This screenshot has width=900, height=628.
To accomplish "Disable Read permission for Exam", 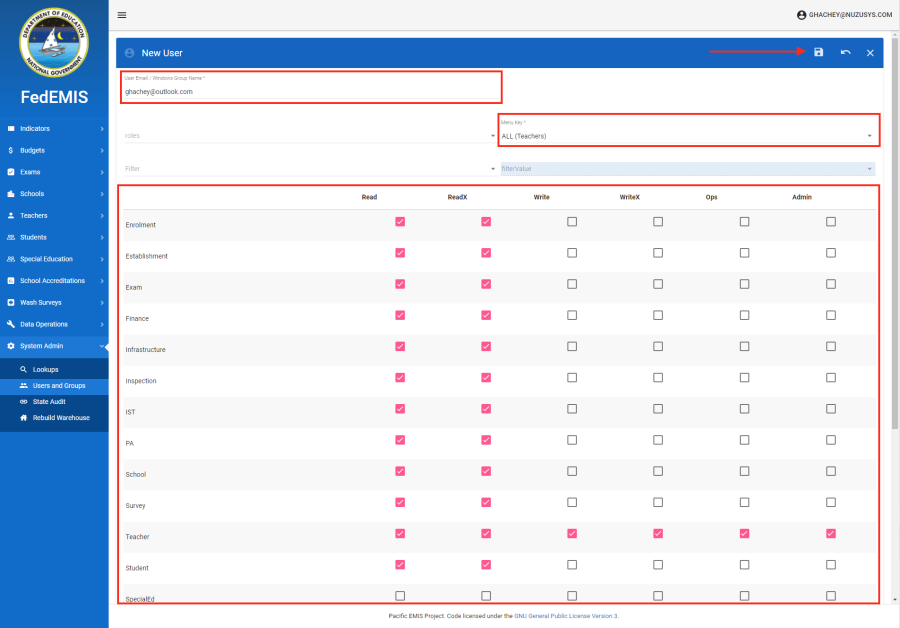I will tap(400, 284).
